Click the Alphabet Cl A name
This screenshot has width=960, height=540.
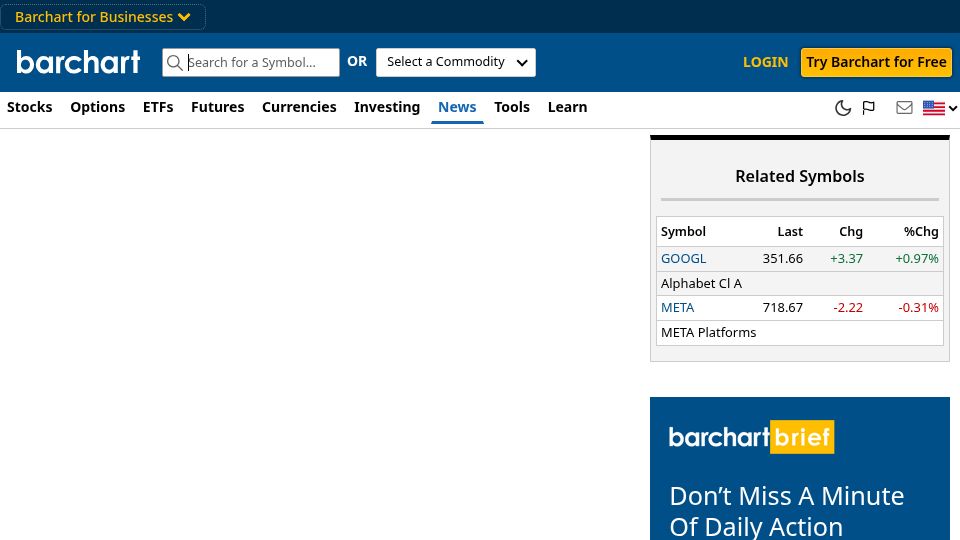(701, 283)
